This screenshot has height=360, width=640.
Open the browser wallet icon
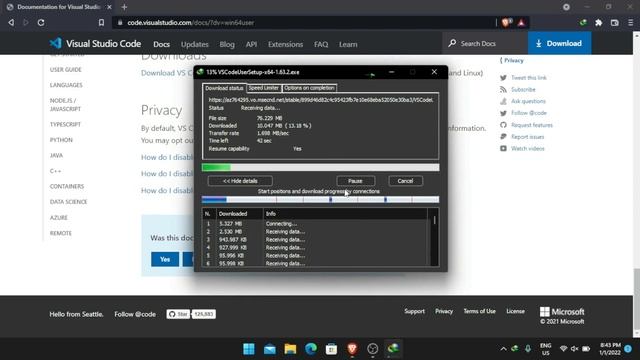coord(615,22)
